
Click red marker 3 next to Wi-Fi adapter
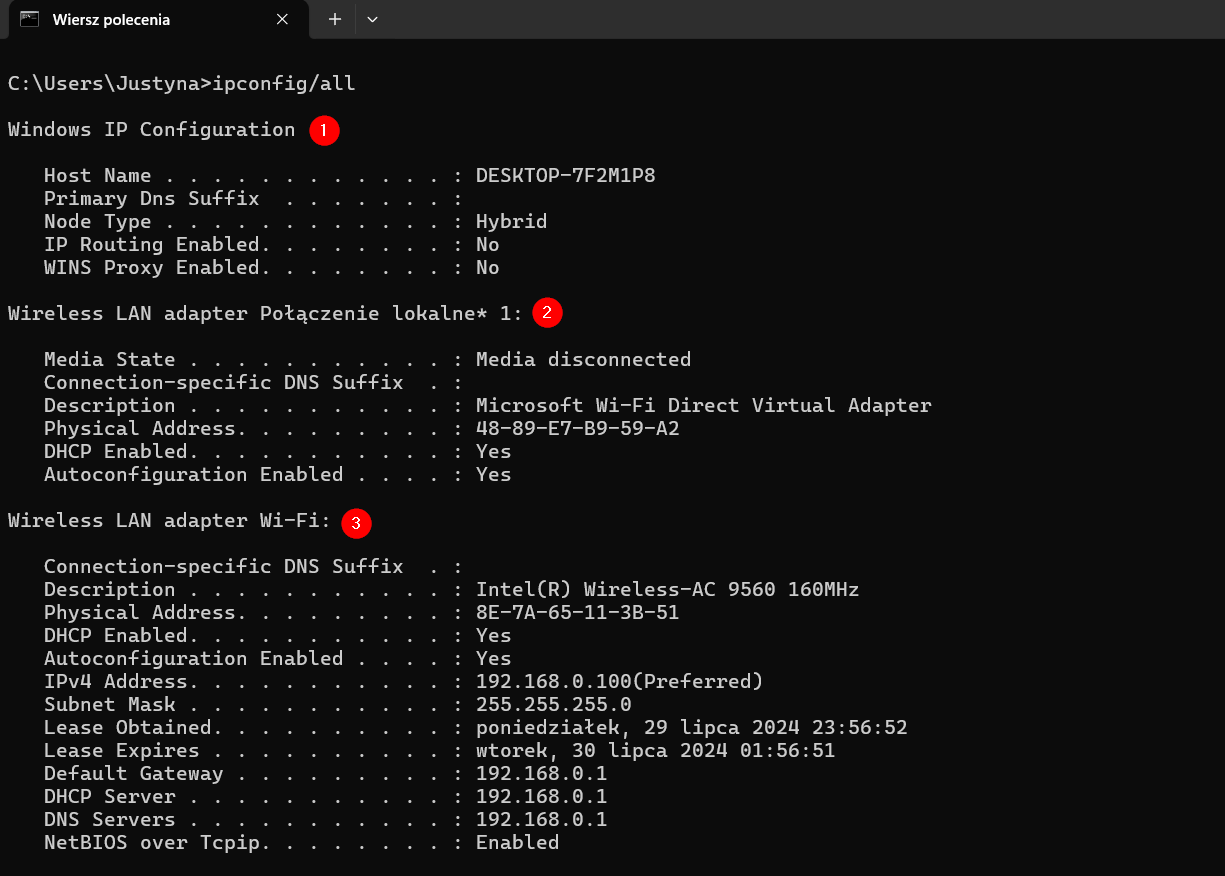[356, 523]
